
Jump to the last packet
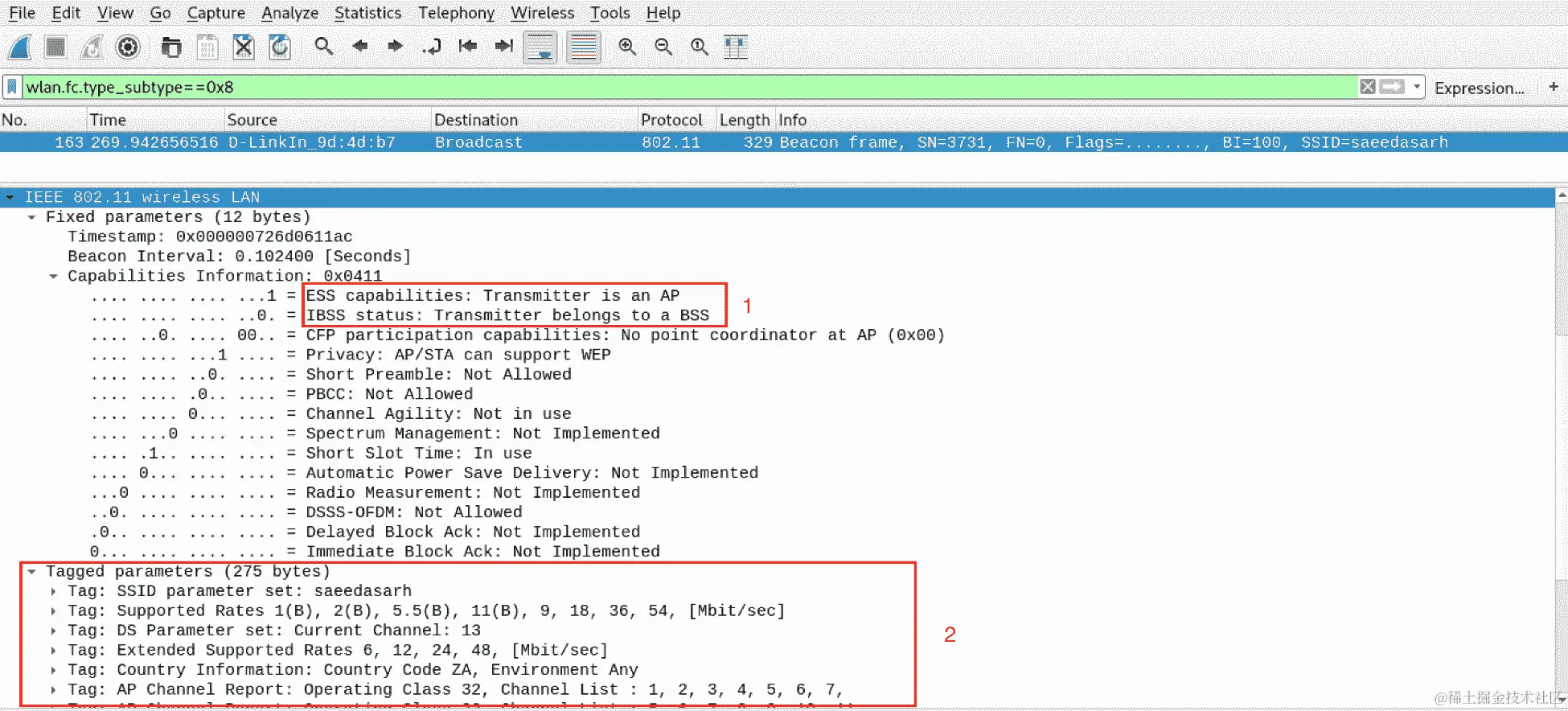pos(503,47)
